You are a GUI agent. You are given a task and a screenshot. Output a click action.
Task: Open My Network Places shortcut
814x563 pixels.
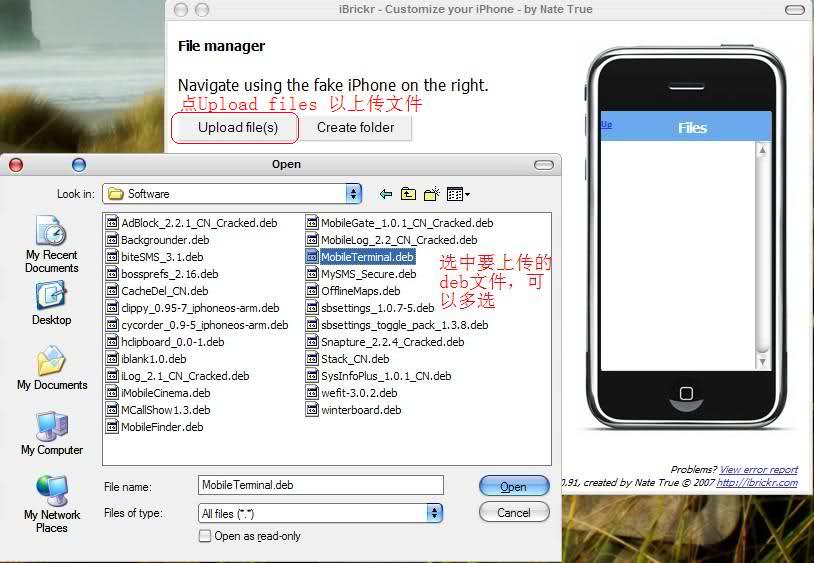tap(52, 504)
